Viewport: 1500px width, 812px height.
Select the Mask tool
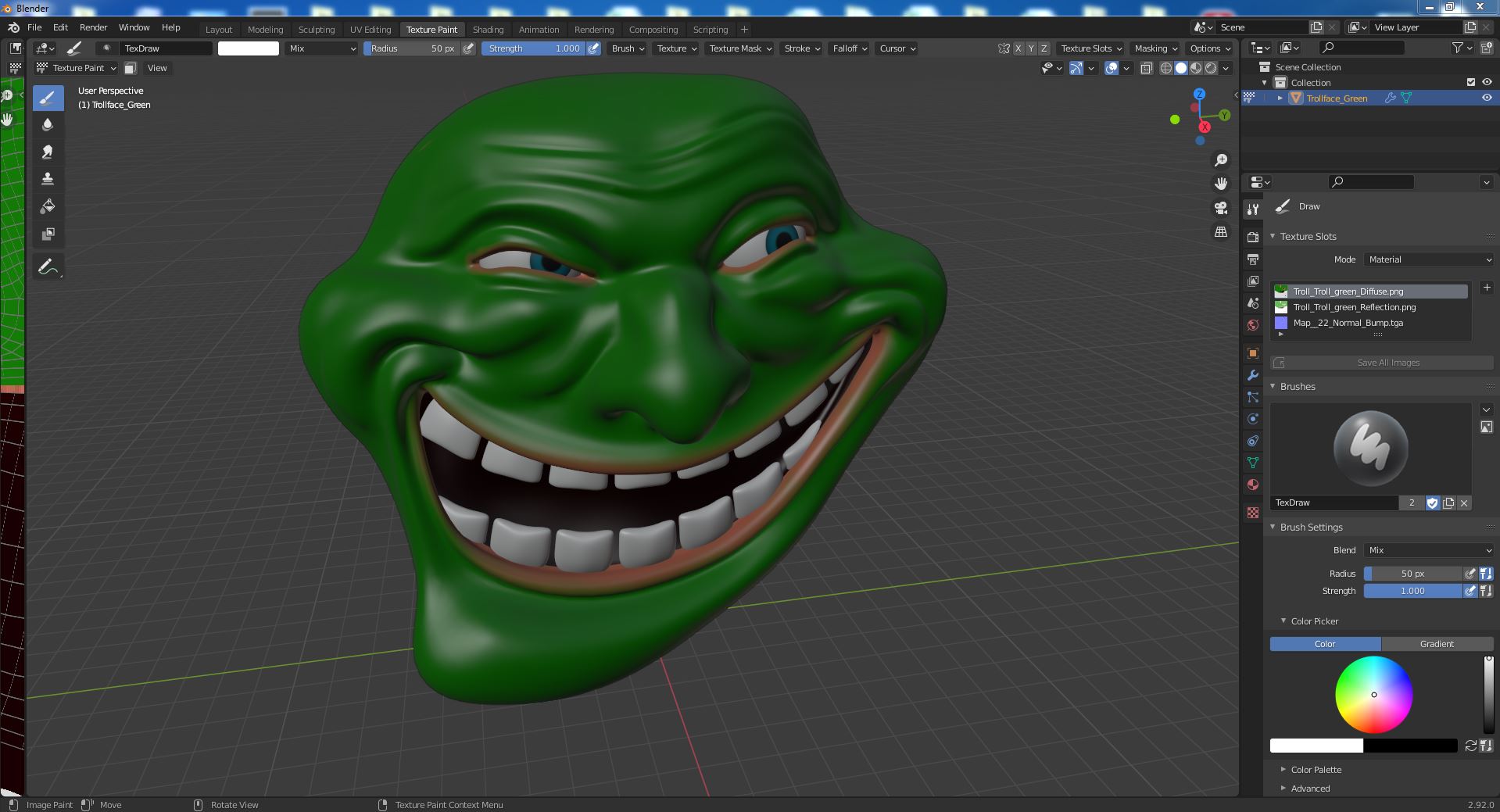point(48,234)
